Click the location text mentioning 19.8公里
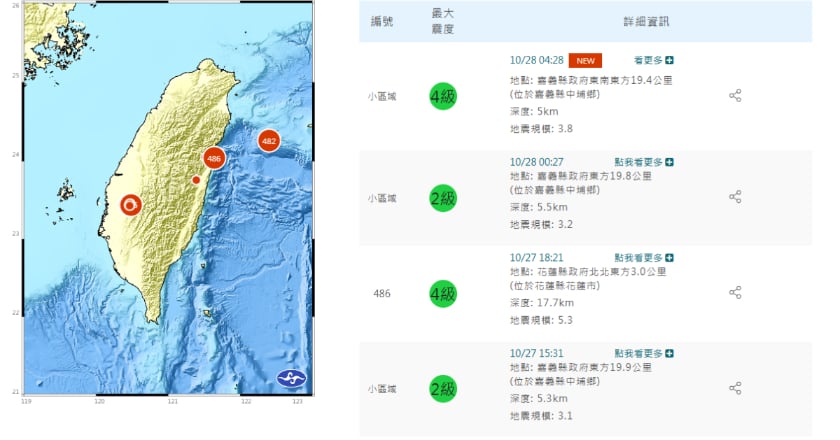Viewport: 840px width, 440px height. [x=581, y=176]
